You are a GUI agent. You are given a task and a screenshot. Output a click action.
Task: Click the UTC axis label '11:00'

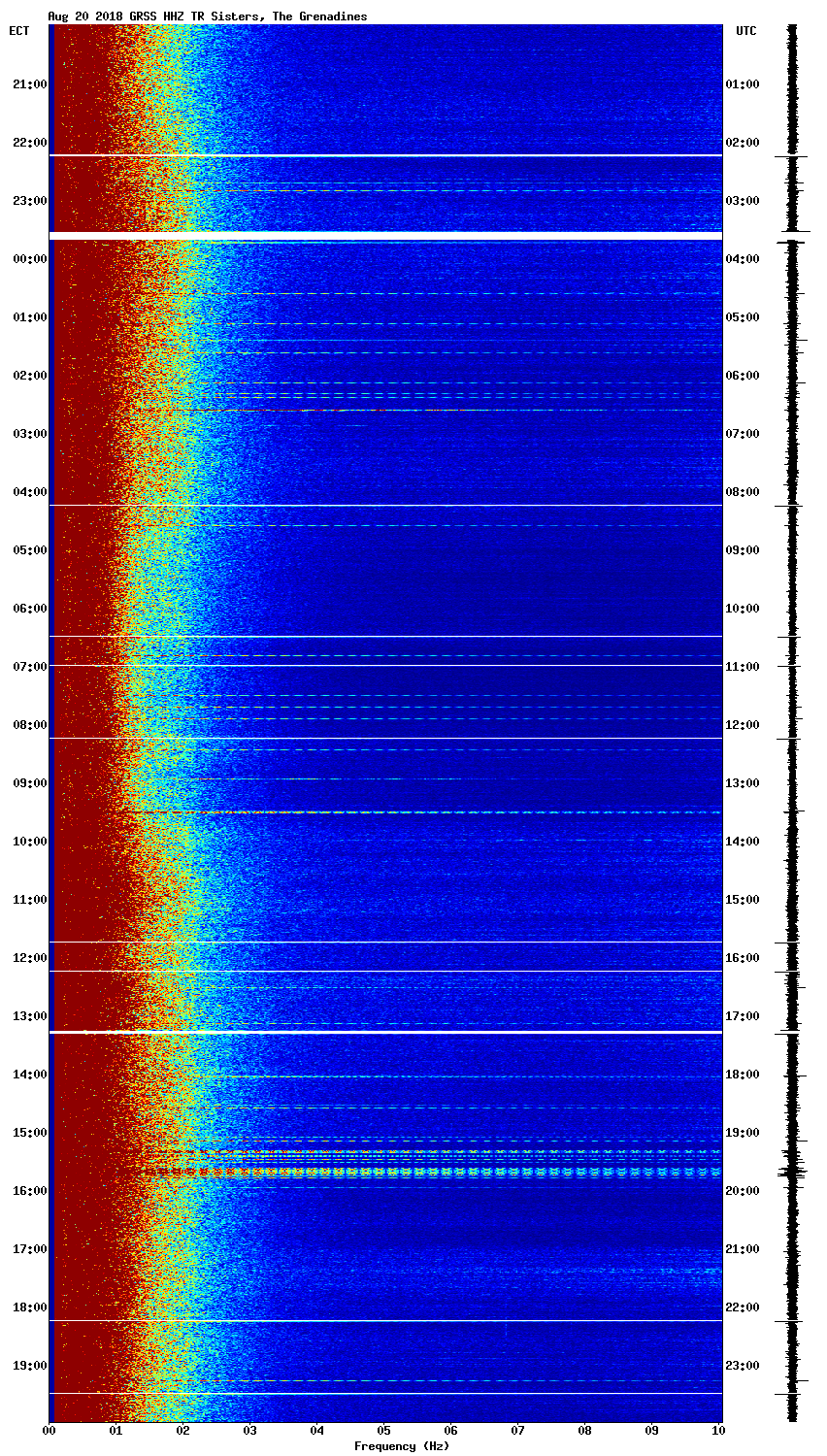743,667
